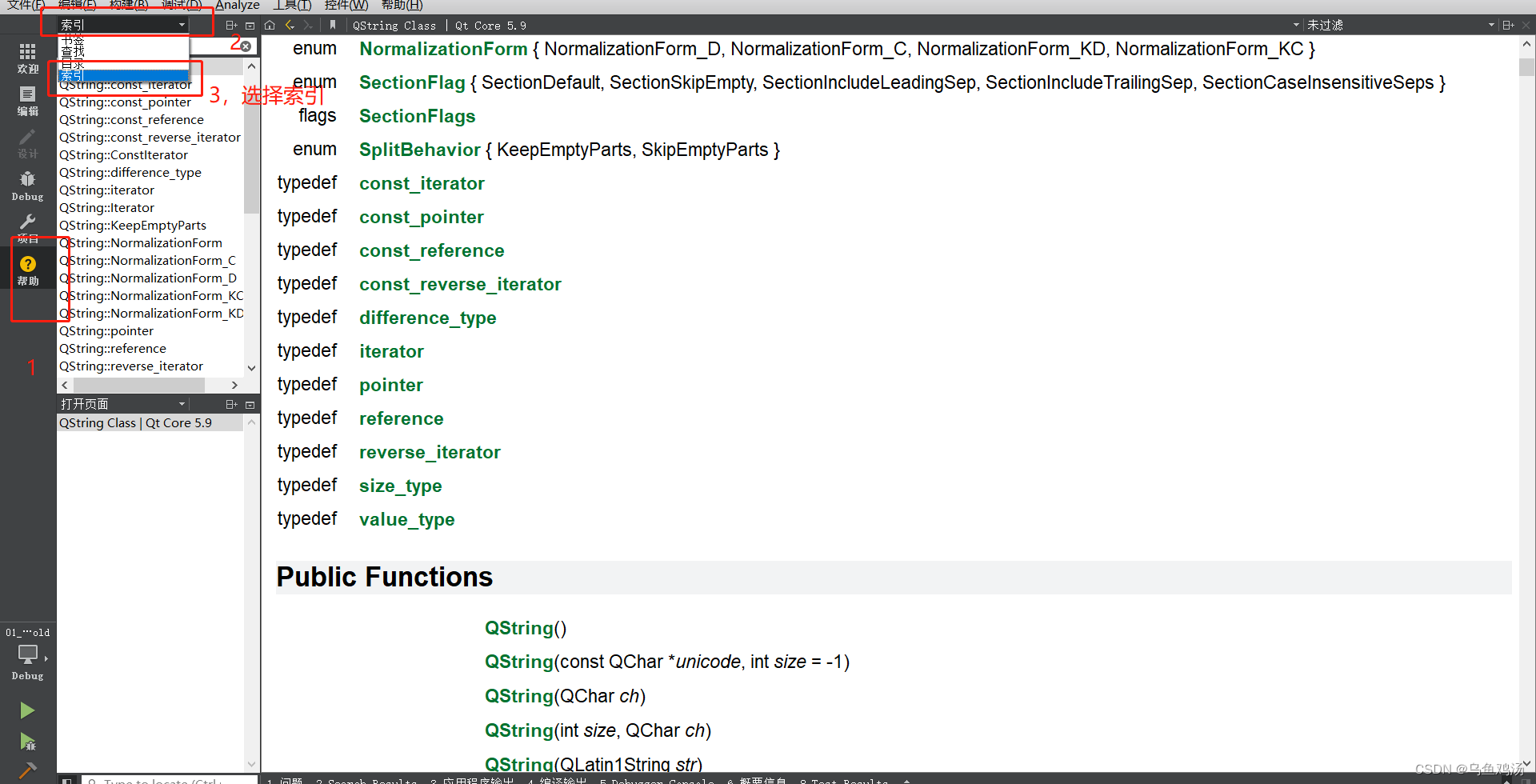
Task: Click the index list vertical scrollbar thumb
Action: click(251, 144)
